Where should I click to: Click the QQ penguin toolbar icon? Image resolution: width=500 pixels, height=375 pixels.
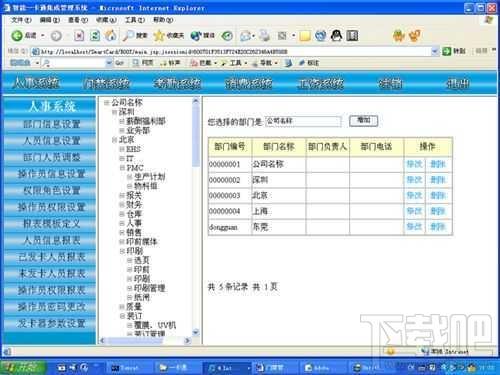coord(336,35)
